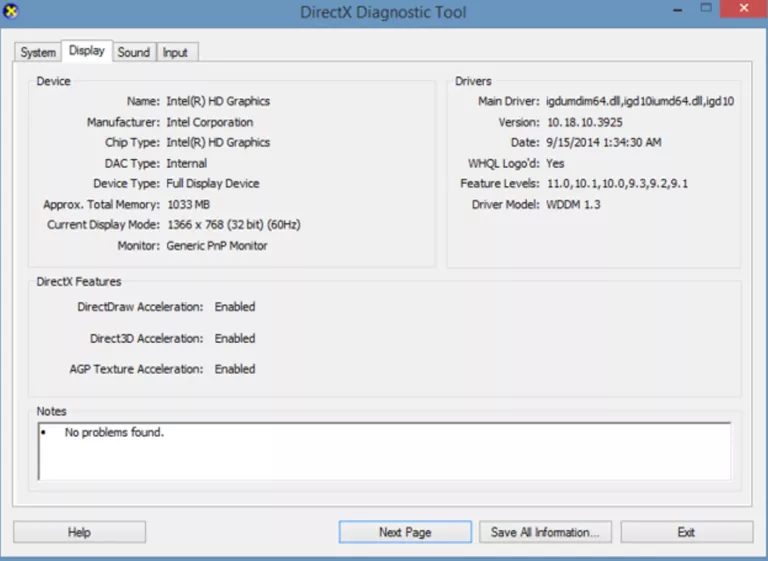Click the Help button

coord(79,532)
